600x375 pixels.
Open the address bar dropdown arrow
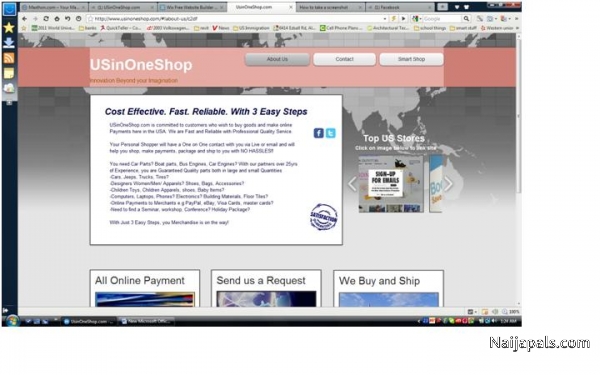pos(385,18)
